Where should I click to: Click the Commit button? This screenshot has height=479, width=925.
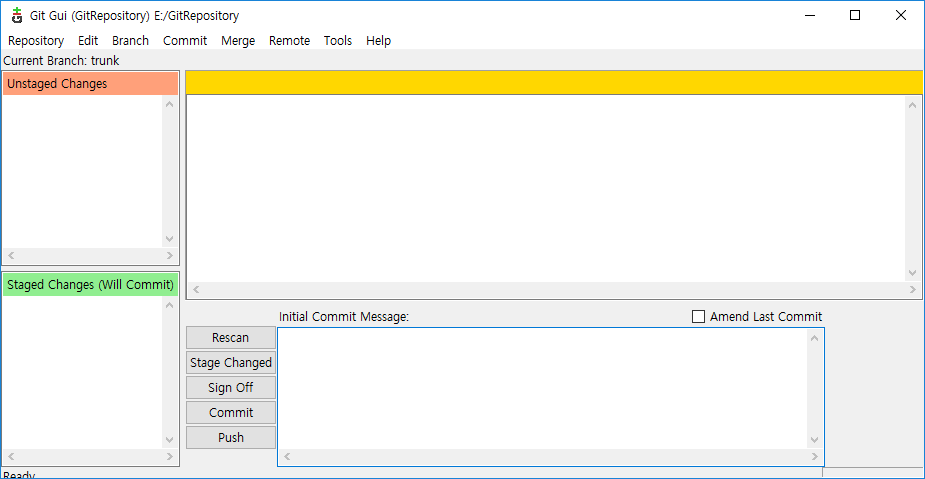click(231, 413)
